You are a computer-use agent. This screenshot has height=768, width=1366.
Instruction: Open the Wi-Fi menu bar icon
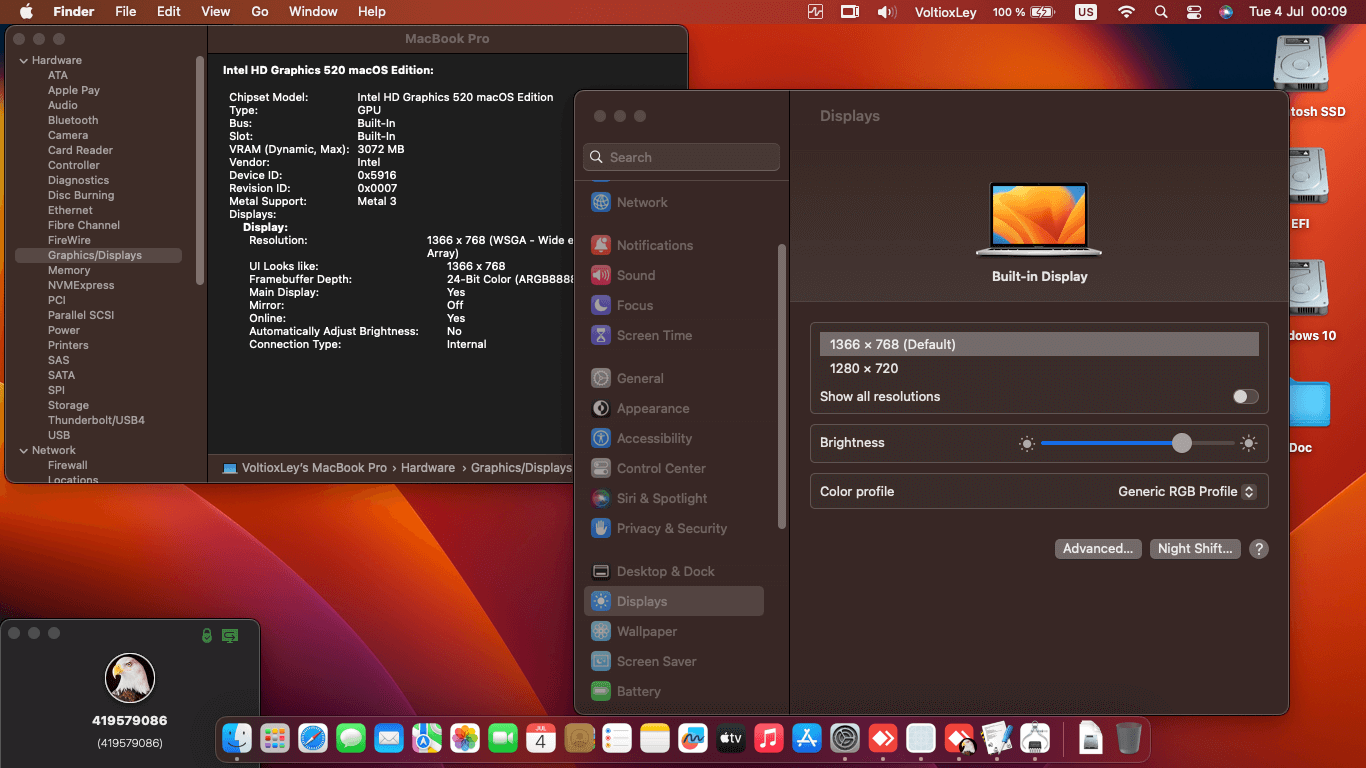click(x=1127, y=12)
